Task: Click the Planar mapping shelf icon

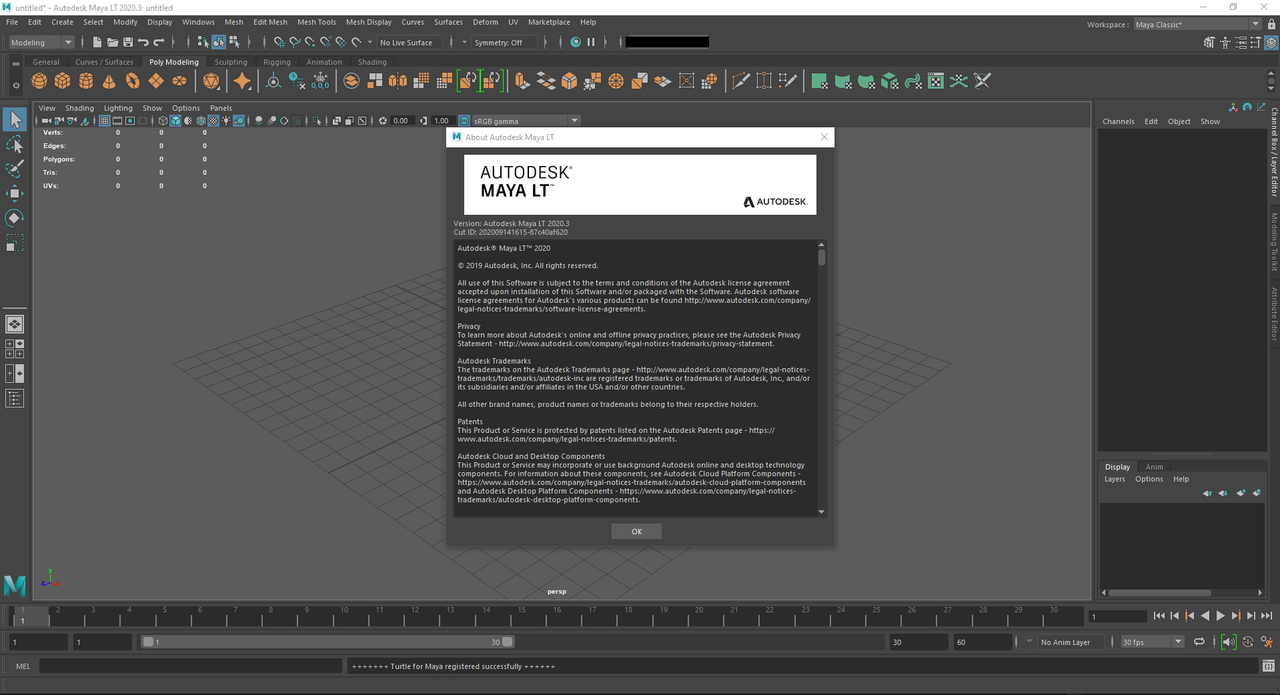Action: tap(819, 81)
